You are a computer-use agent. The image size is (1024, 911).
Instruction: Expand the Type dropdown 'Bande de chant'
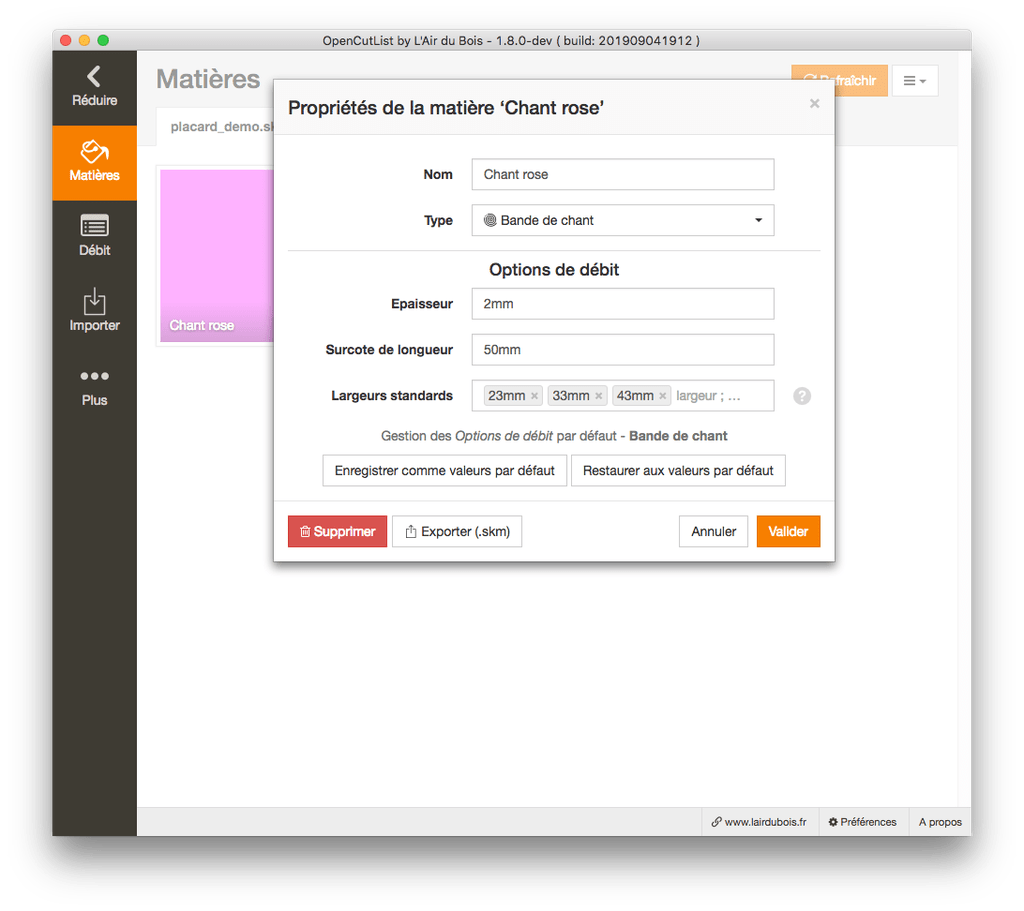tap(622, 220)
